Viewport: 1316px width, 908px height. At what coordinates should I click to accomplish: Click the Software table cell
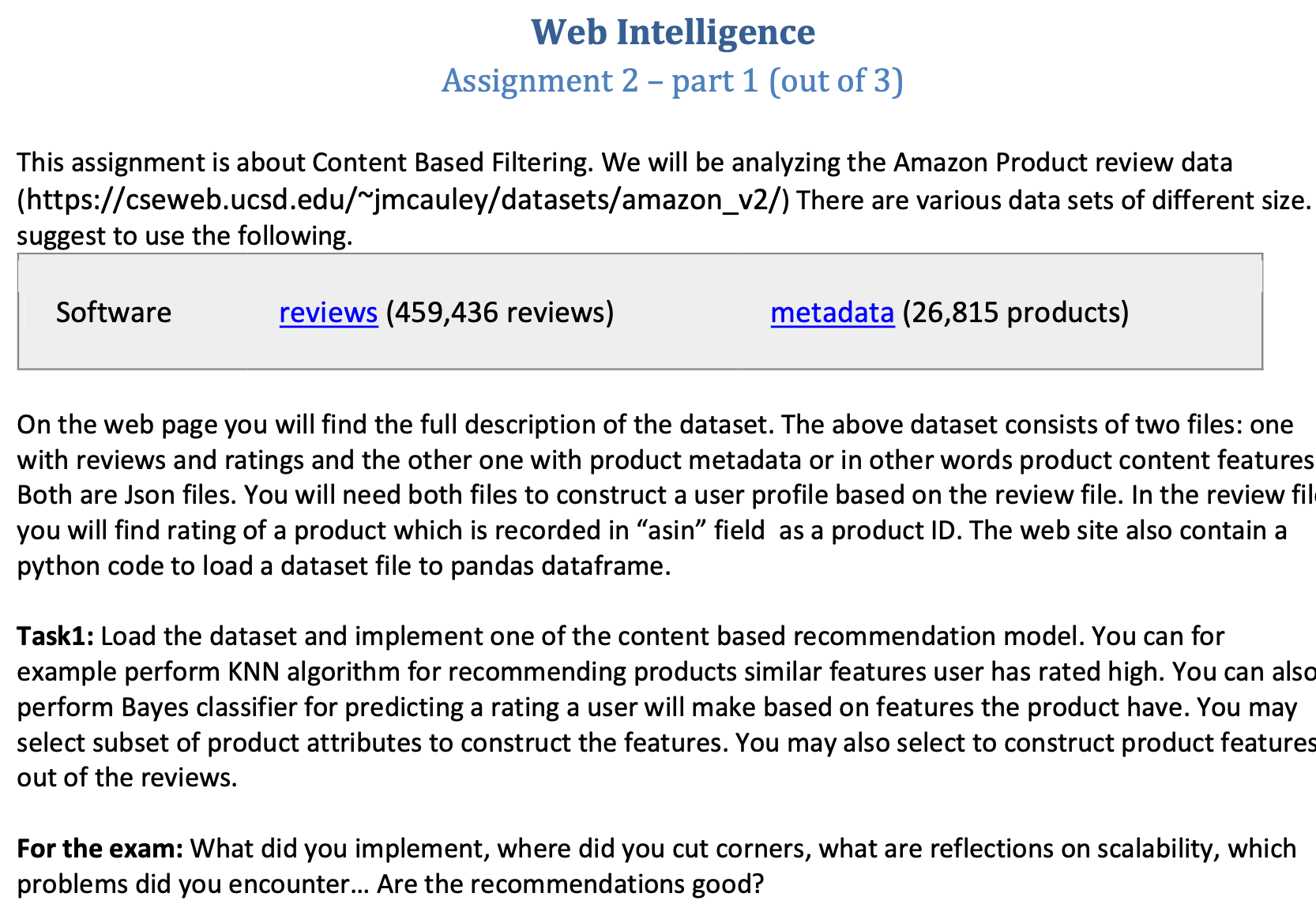pyautogui.click(x=114, y=313)
